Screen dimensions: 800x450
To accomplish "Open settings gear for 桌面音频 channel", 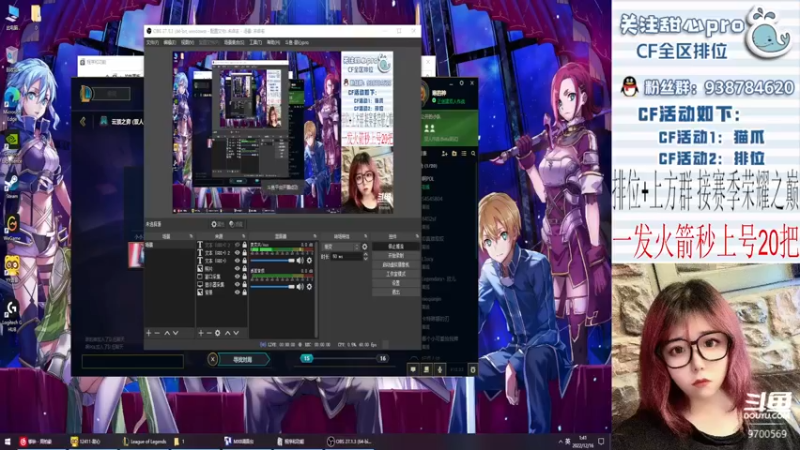I will click(x=309, y=287).
